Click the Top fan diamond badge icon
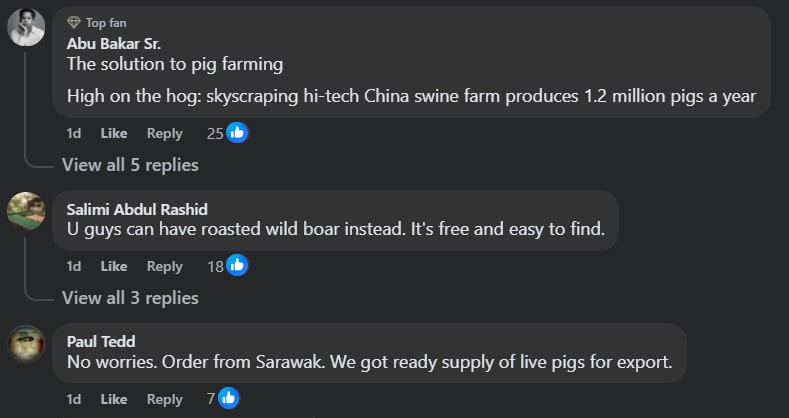Screen dimensions: 789x418 73,22
